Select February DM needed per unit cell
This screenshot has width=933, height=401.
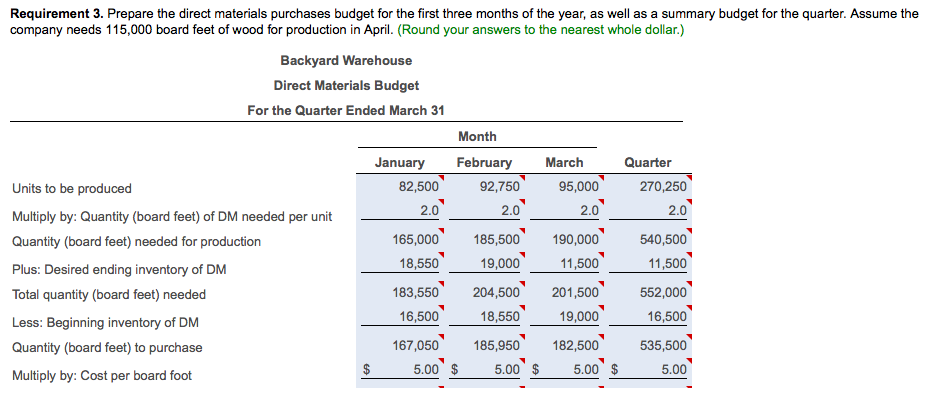point(511,211)
